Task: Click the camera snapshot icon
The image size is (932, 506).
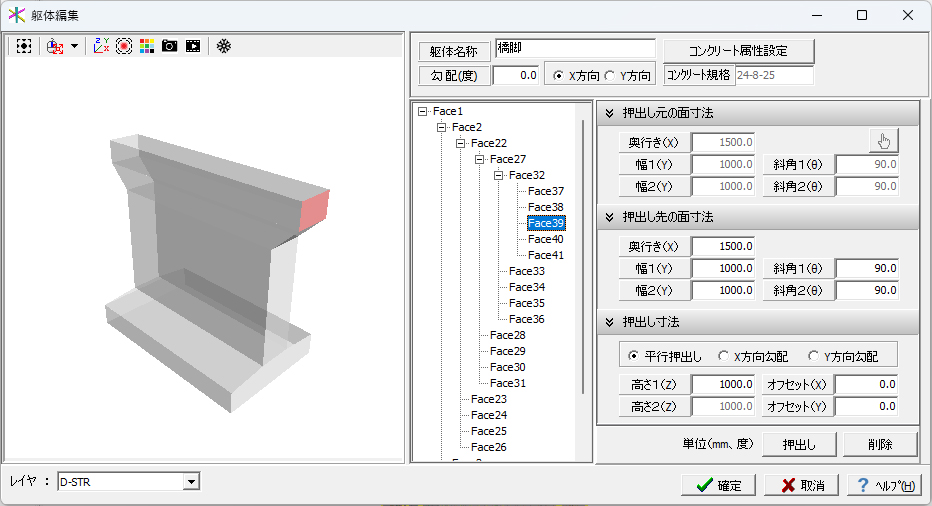Action: click(x=169, y=46)
